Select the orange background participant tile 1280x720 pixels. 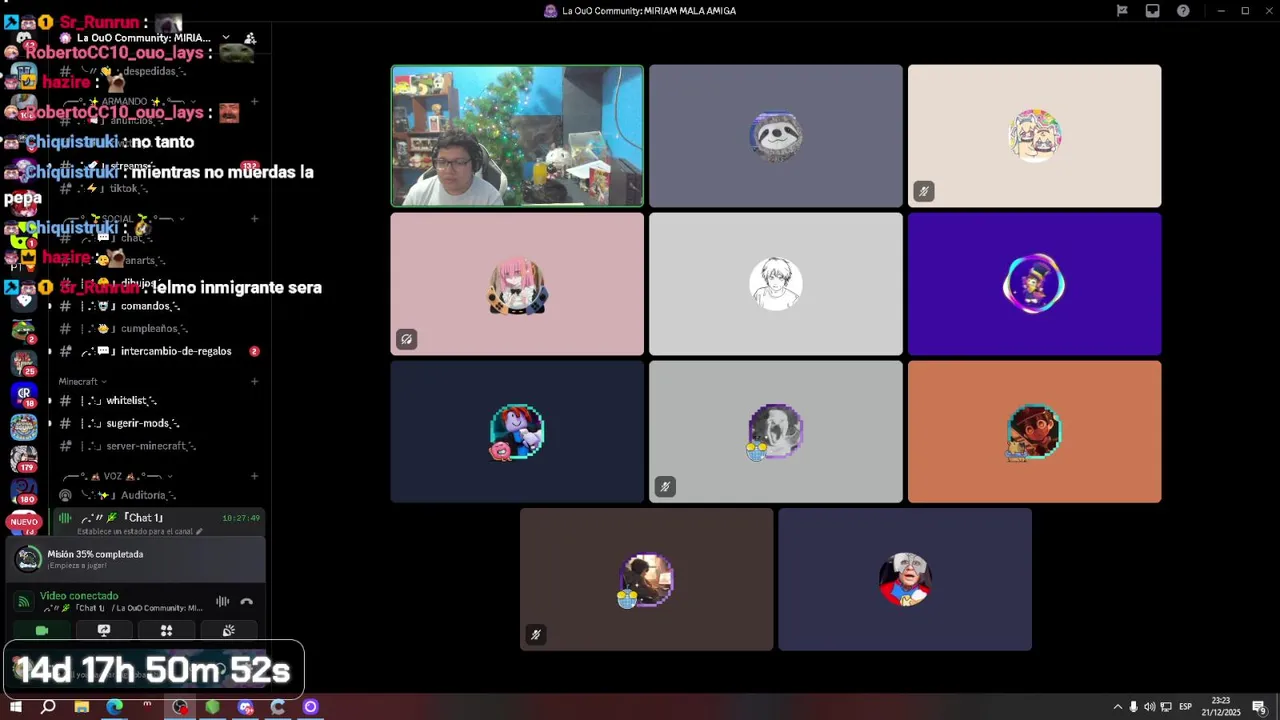1034,432
